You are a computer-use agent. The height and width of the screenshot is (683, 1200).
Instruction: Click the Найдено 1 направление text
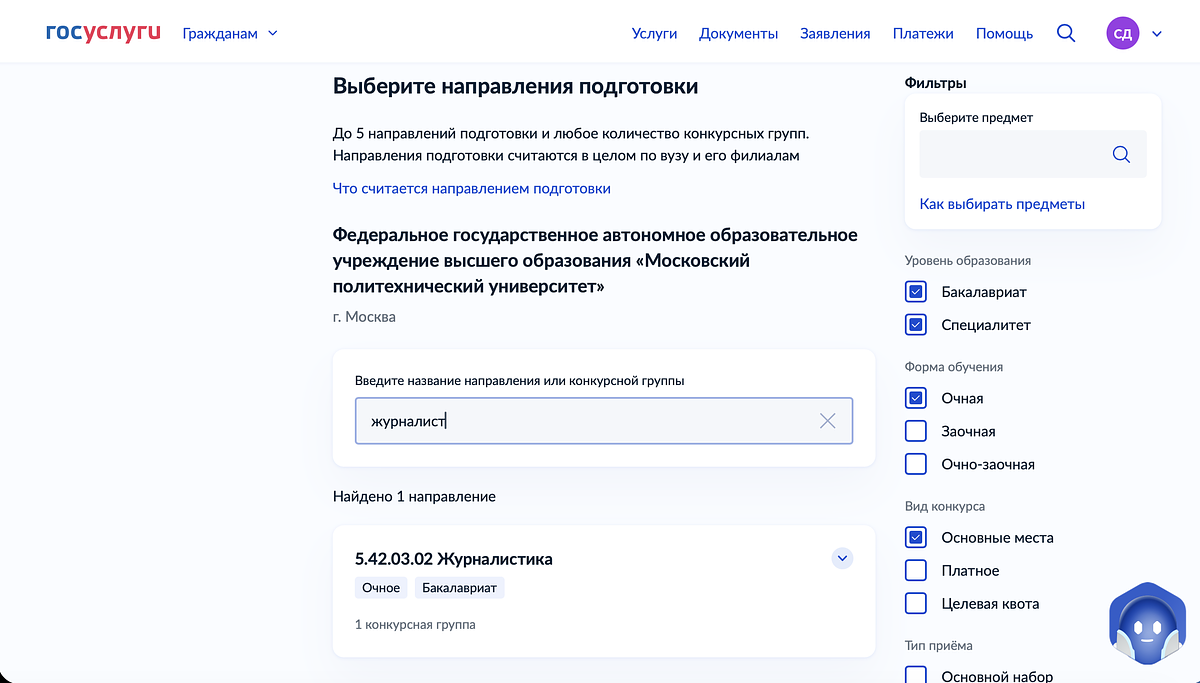(x=414, y=496)
